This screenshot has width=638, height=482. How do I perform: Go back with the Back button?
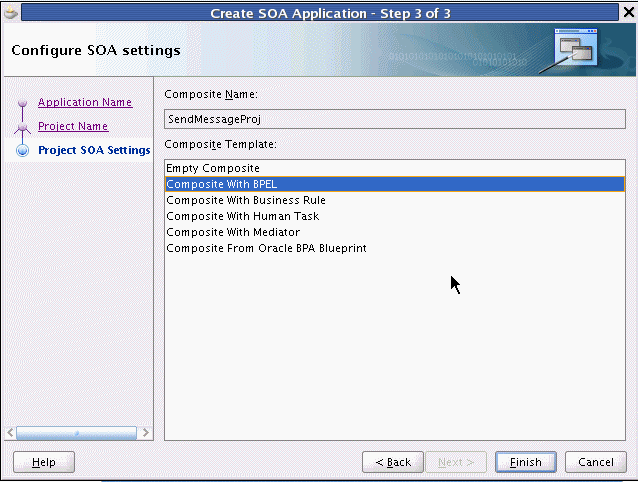click(393, 462)
